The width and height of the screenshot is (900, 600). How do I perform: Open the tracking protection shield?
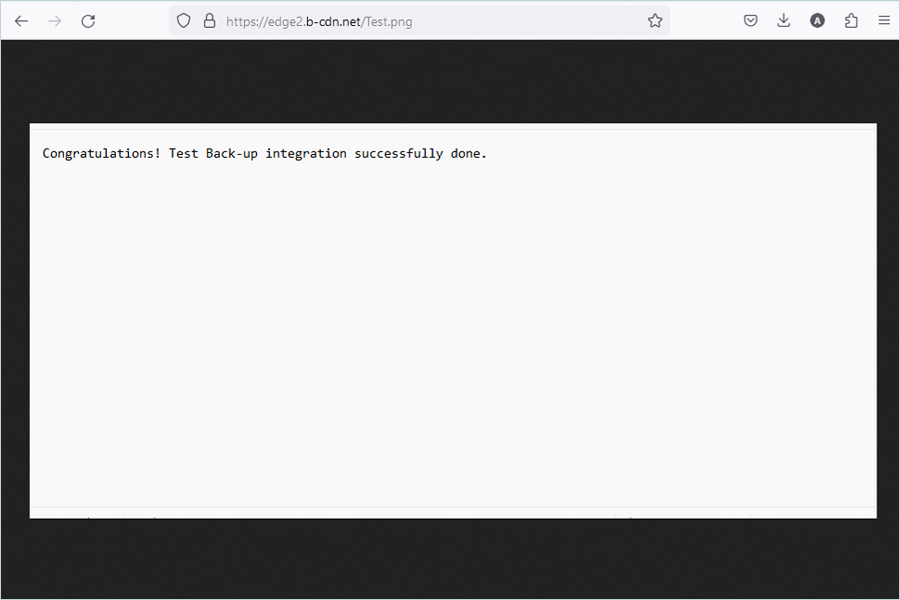pyautogui.click(x=183, y=21)
